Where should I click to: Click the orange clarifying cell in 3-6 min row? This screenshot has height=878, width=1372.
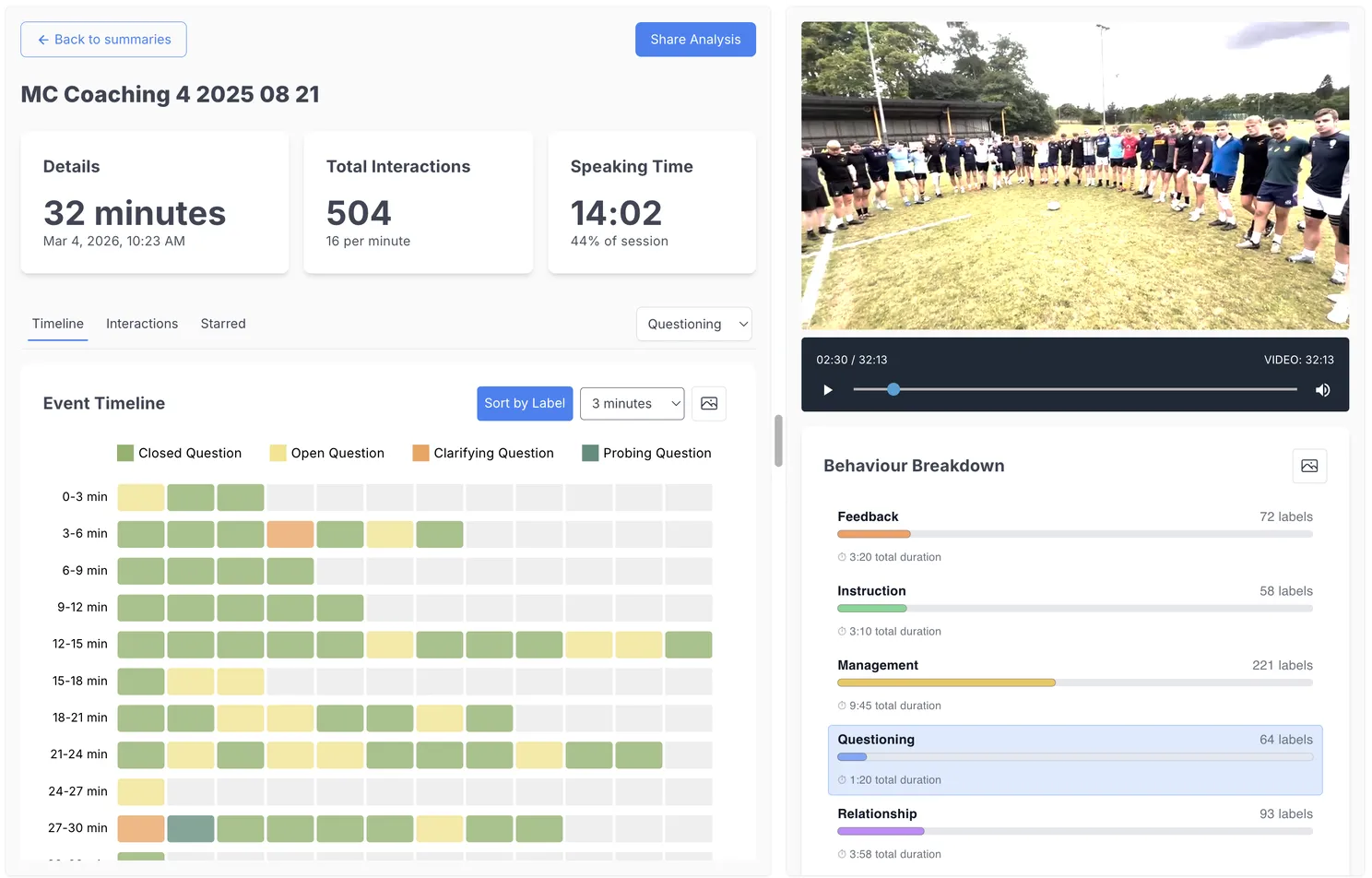290,534
